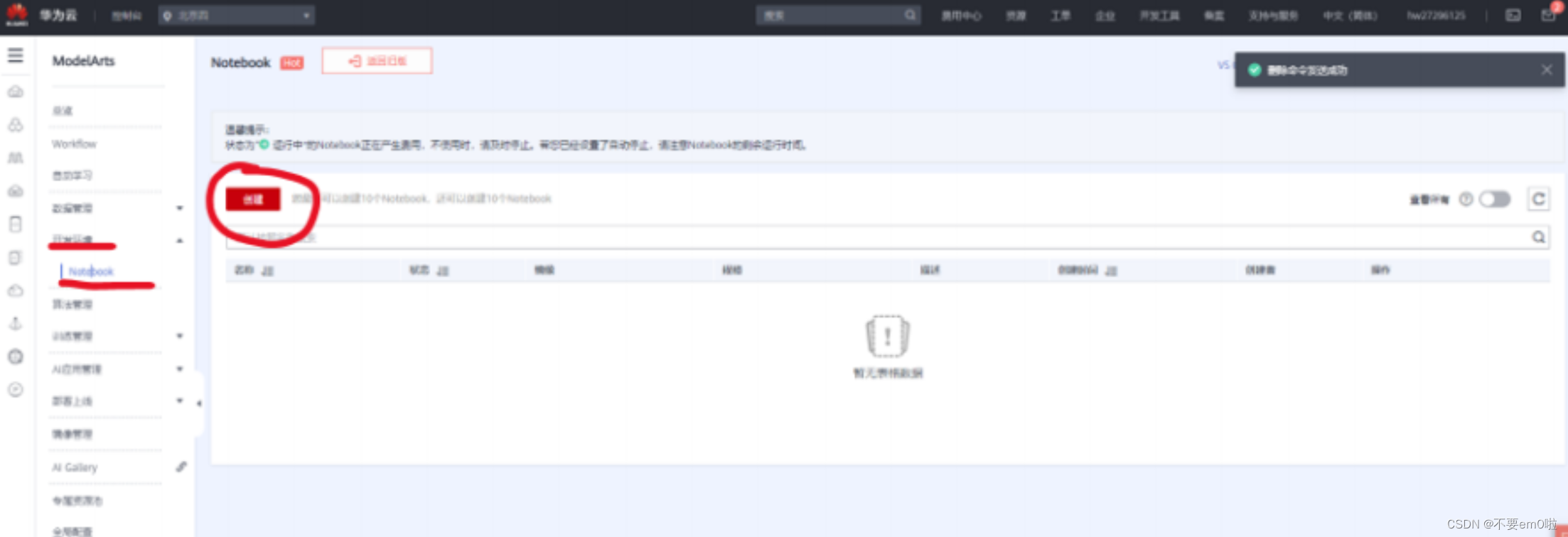Click the round globe icon in the left rail
This screenshot has width=1568, height=537.
click(x=16, y=357)
